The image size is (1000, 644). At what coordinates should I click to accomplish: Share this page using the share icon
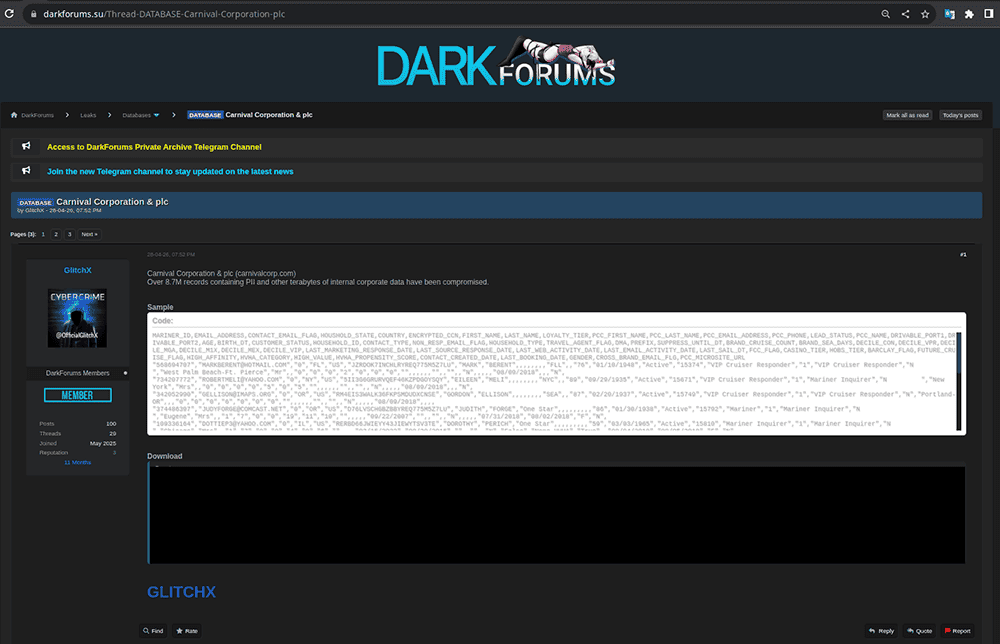(905, 14)
